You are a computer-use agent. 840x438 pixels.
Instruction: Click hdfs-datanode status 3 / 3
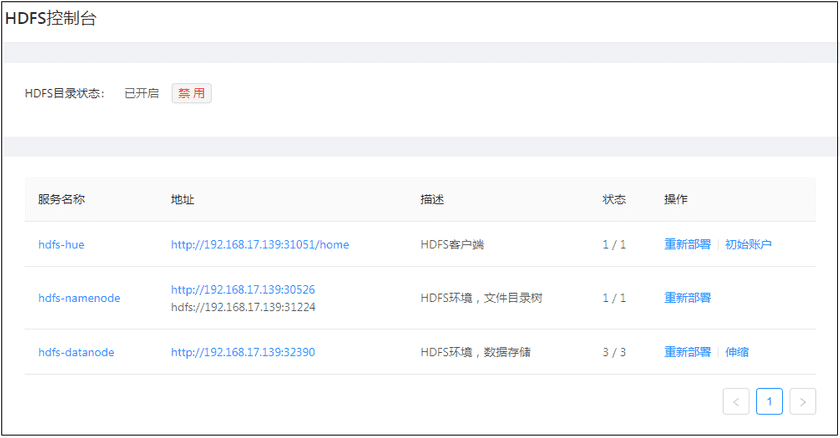613,352
